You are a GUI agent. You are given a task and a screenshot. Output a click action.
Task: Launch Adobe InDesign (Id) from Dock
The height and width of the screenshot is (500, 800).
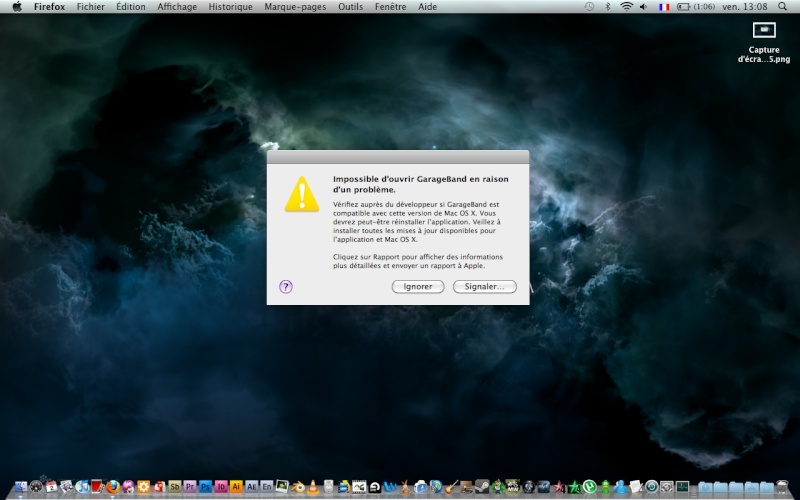[221, 487]
